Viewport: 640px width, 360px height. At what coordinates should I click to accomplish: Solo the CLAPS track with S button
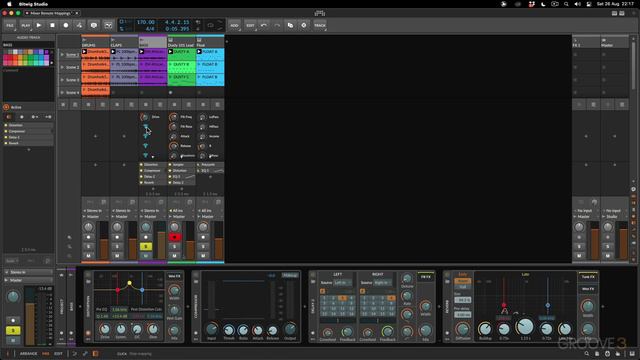[x=117, y=246]
